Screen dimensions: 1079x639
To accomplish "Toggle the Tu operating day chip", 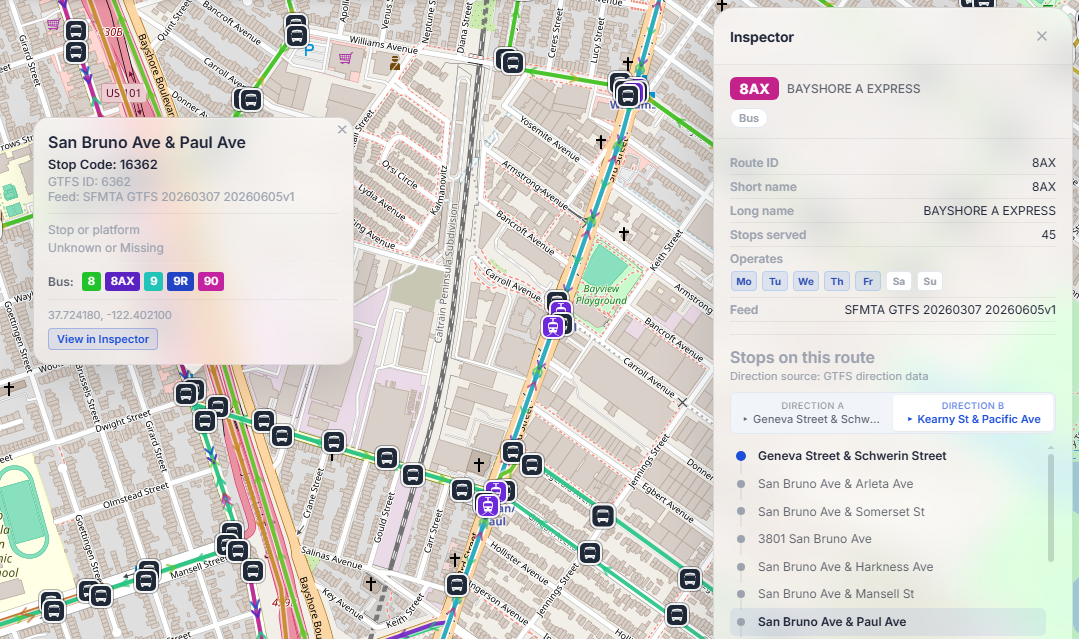I will (775, 281).
